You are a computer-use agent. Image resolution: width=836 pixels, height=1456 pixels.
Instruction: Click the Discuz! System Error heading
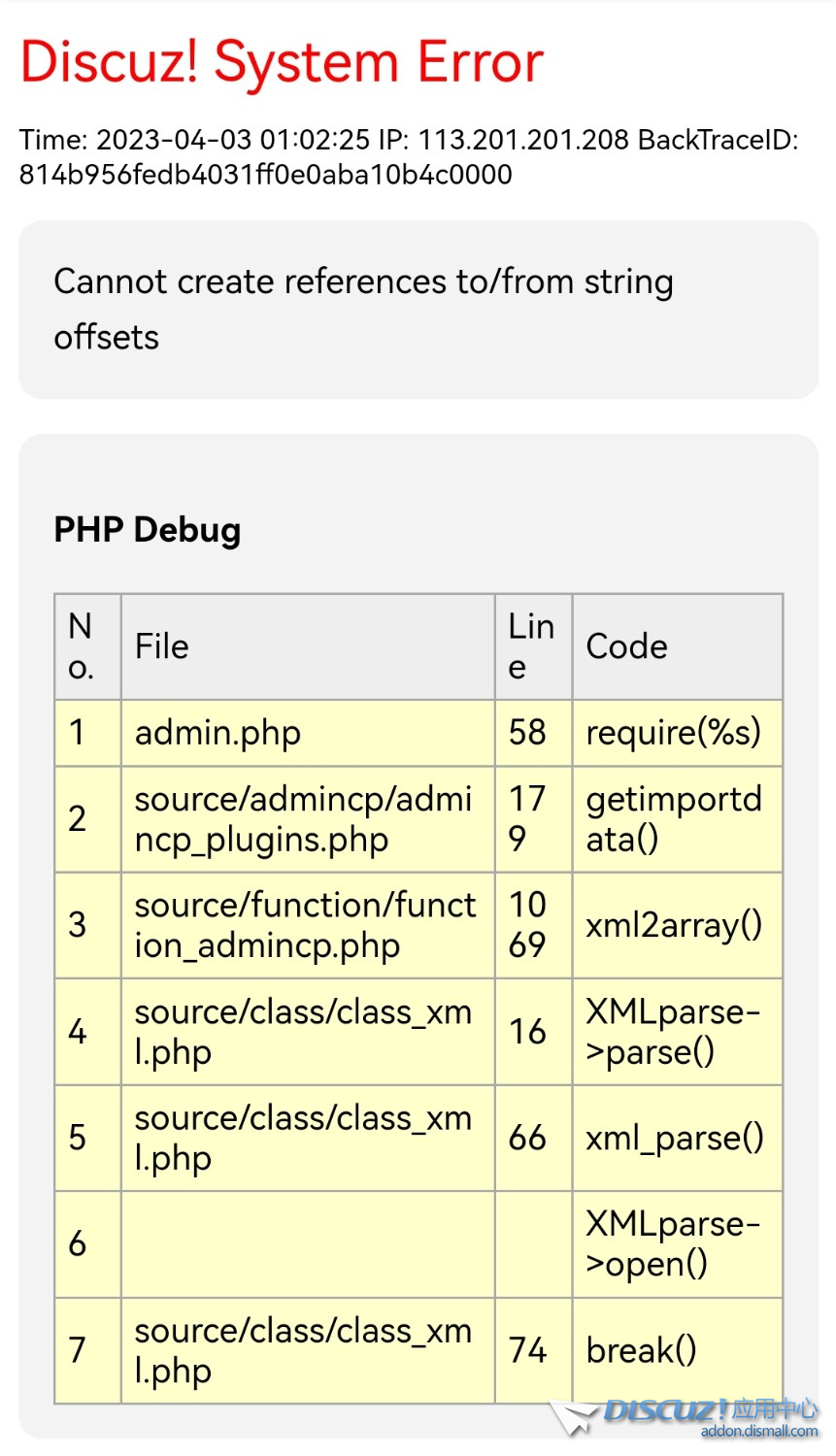pyautogui.click(x=282, y=63)
